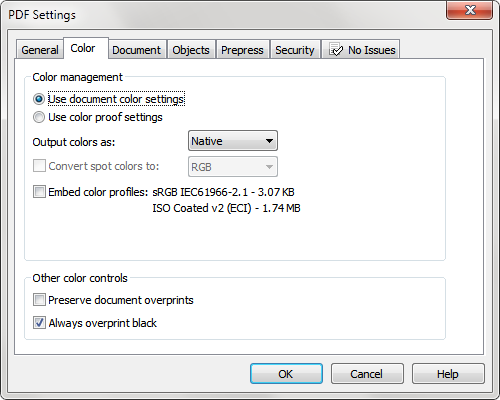The image size is (500, 400).
Task: Open the Security tab
Action: (x=295, y=50)
